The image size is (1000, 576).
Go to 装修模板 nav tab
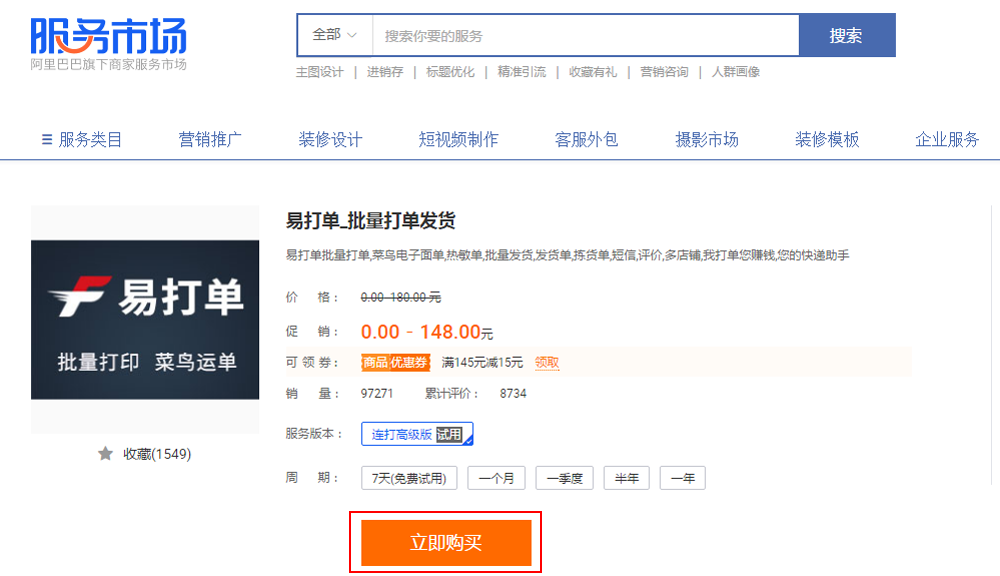pos(827,139)
